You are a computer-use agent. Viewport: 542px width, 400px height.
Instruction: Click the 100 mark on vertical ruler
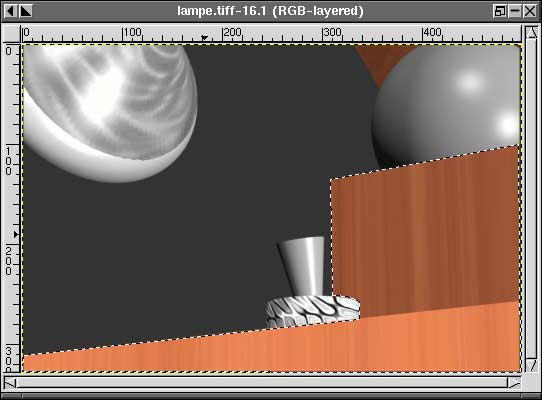(x=8, y=161)
